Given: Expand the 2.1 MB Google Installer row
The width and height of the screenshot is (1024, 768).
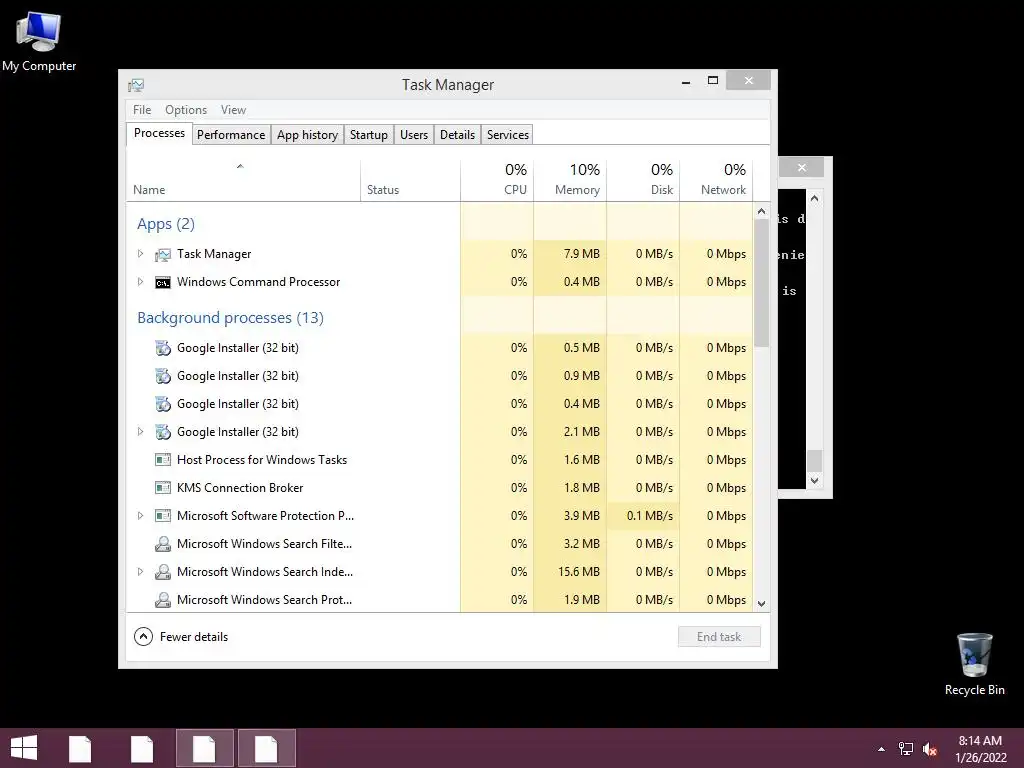Looking at the screenshot, I should coord(140,432).
